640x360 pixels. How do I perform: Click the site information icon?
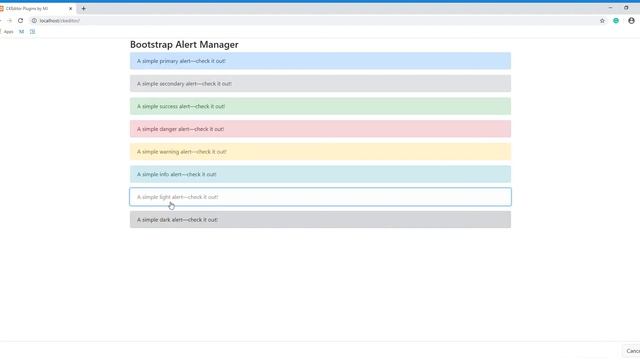pyautogui.click(x=34, y=20)
